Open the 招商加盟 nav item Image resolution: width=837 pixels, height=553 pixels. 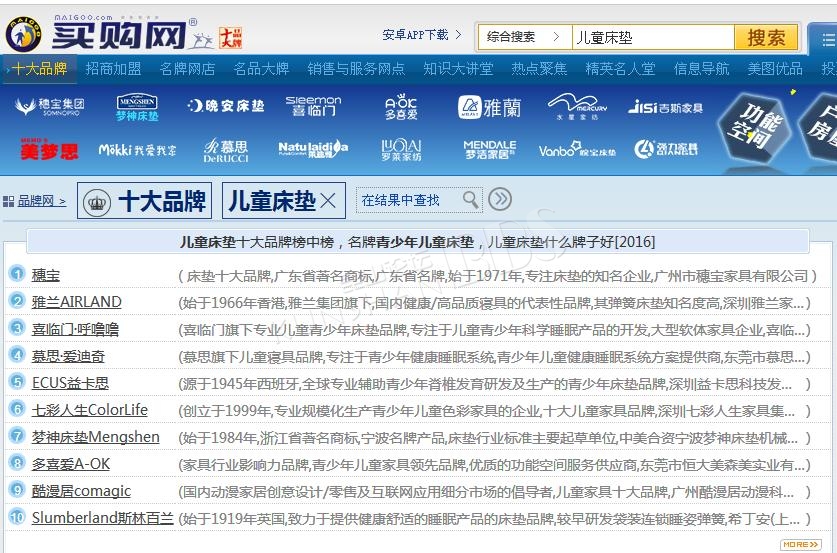(x=113, y=69)
